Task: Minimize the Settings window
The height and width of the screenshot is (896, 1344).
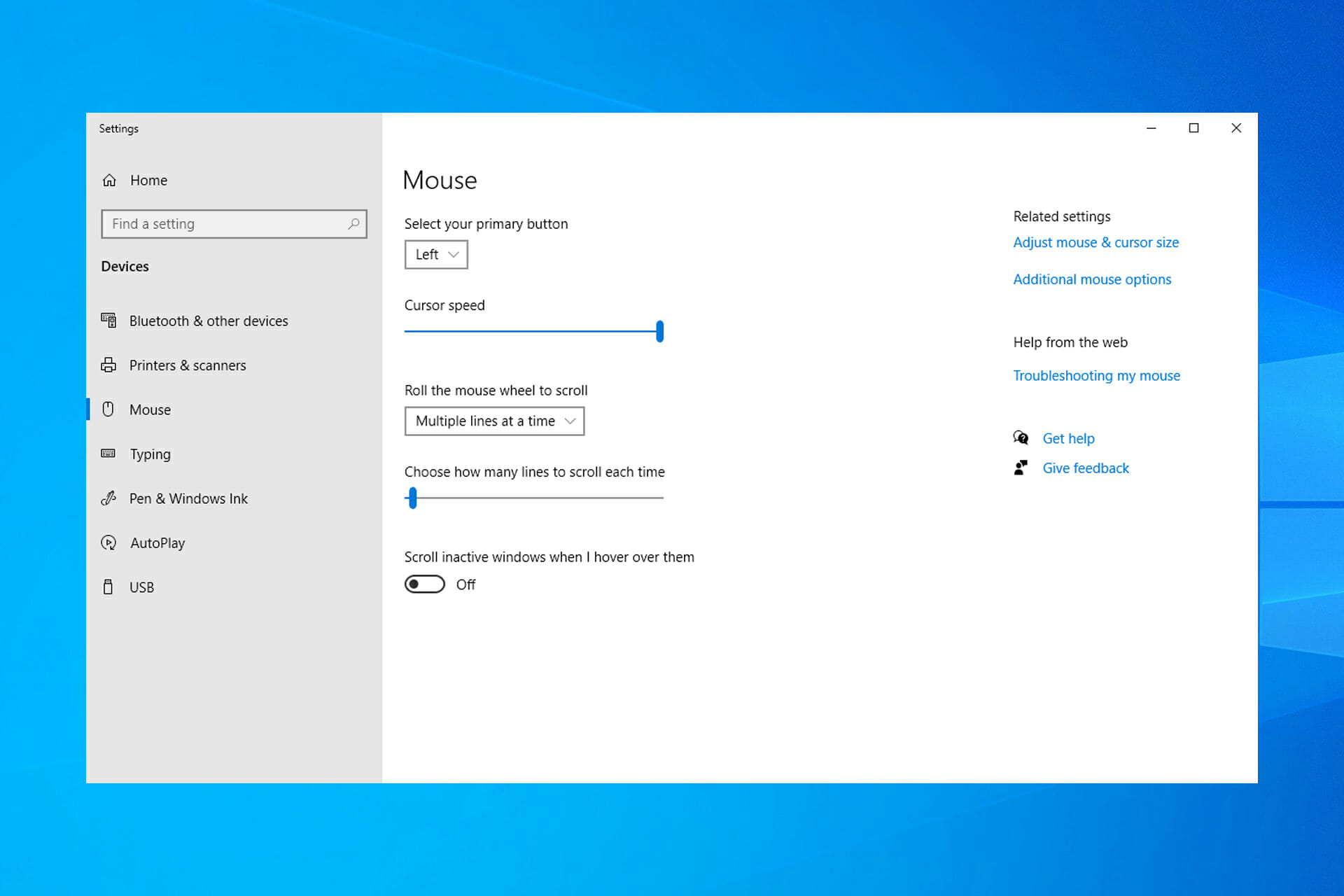Action: click(x=1151, y=128)
